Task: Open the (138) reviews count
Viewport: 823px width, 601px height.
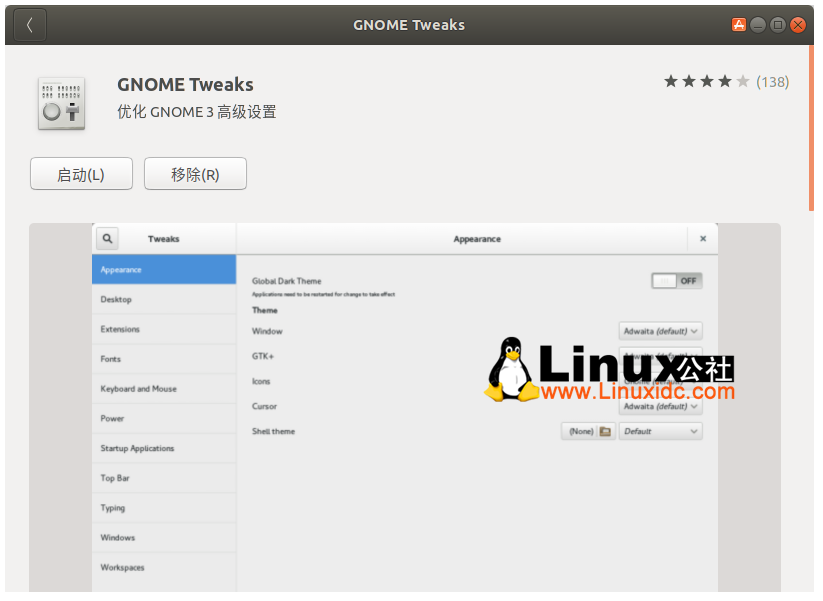Action: 772,82
